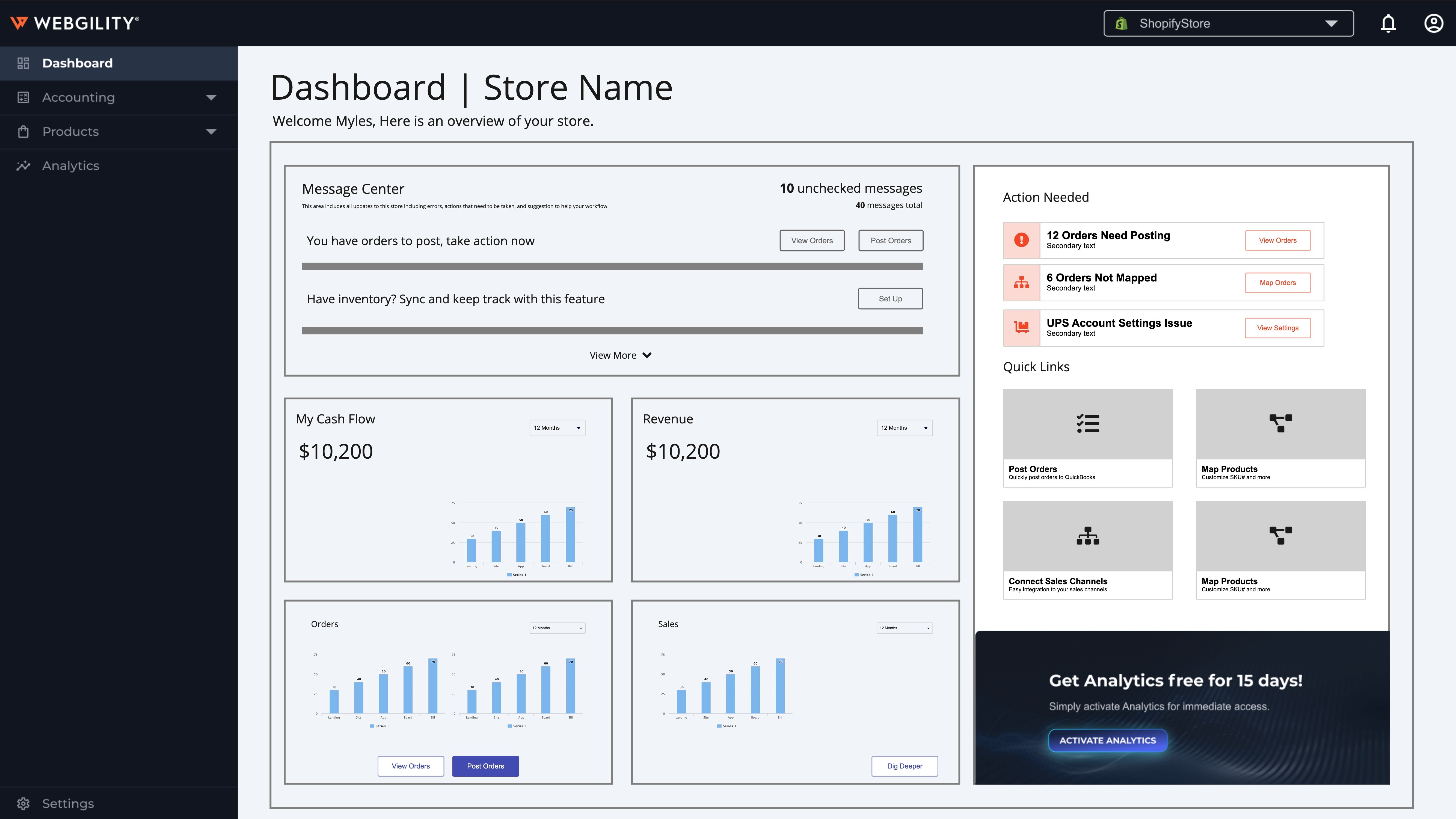
Task: Go to Analytics in the sidebar
Action: [x=71, y=166]
